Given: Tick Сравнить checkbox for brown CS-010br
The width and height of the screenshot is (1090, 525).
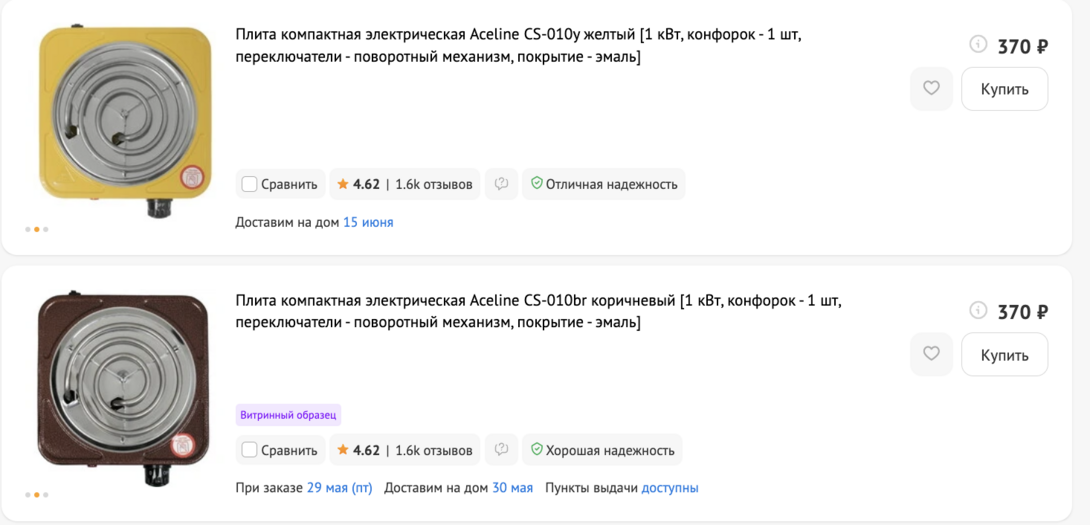Looking at the screenshot, I should [x=250, y=450].
